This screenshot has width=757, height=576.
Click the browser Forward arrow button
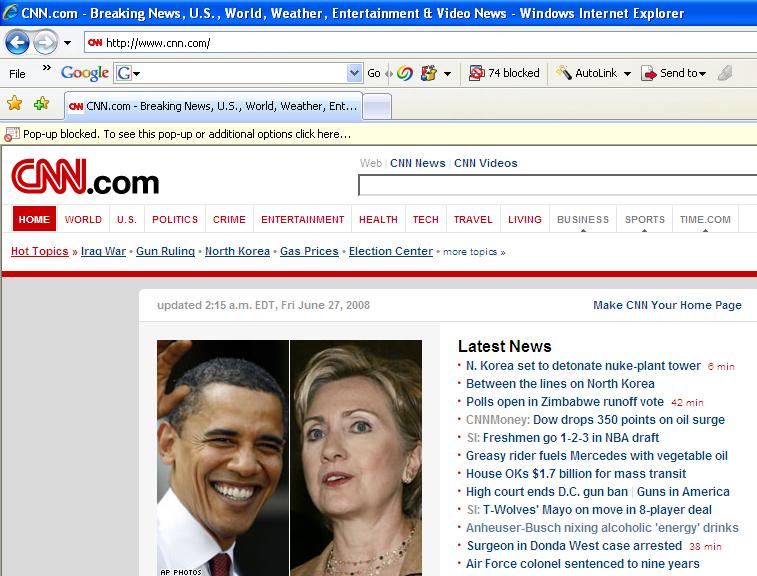(x=45, y=43)
